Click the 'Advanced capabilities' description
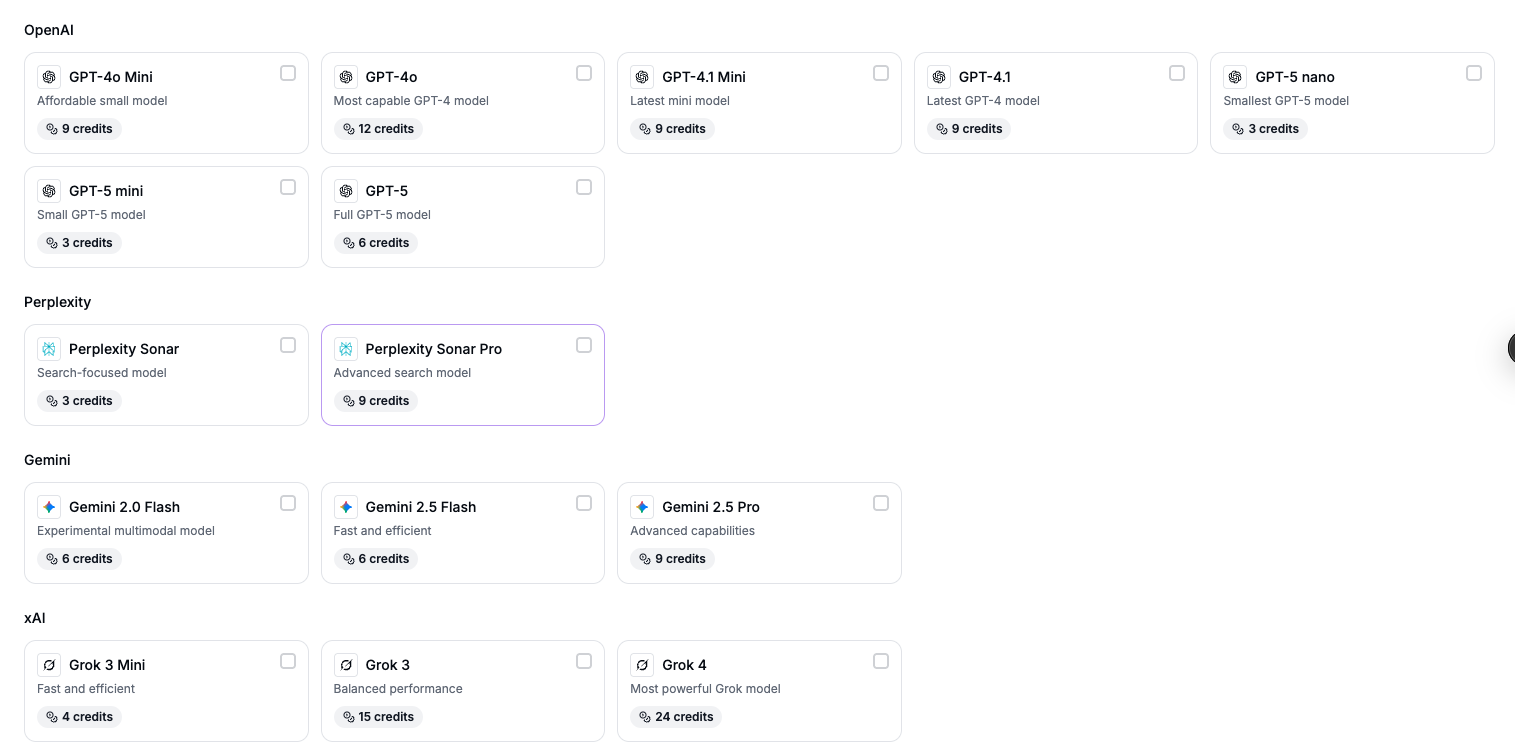 tap(692, 531)
